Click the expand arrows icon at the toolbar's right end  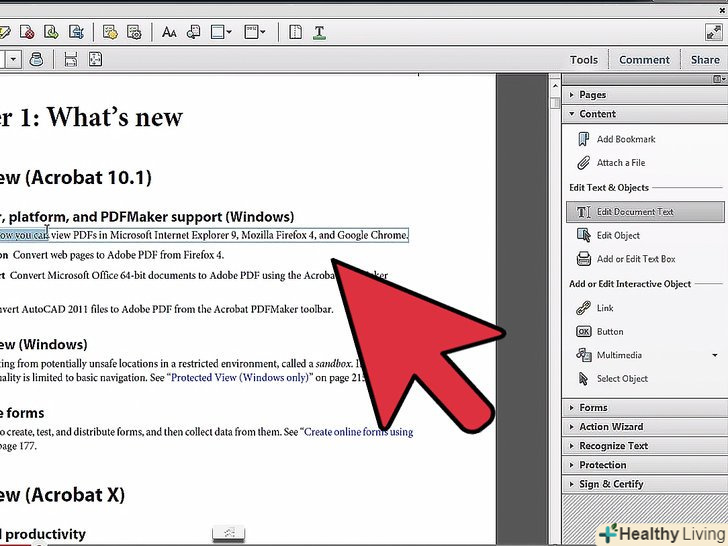713,32
